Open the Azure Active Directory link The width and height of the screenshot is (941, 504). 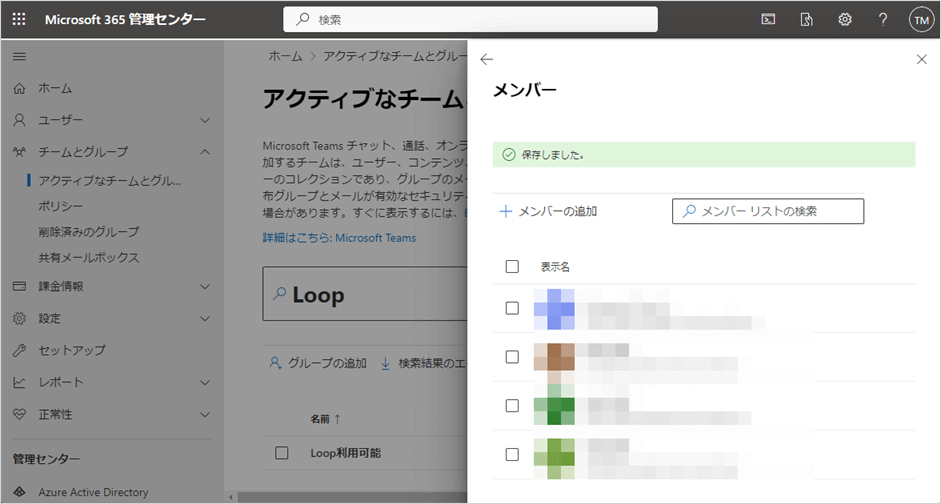click(x=94, y=492)
